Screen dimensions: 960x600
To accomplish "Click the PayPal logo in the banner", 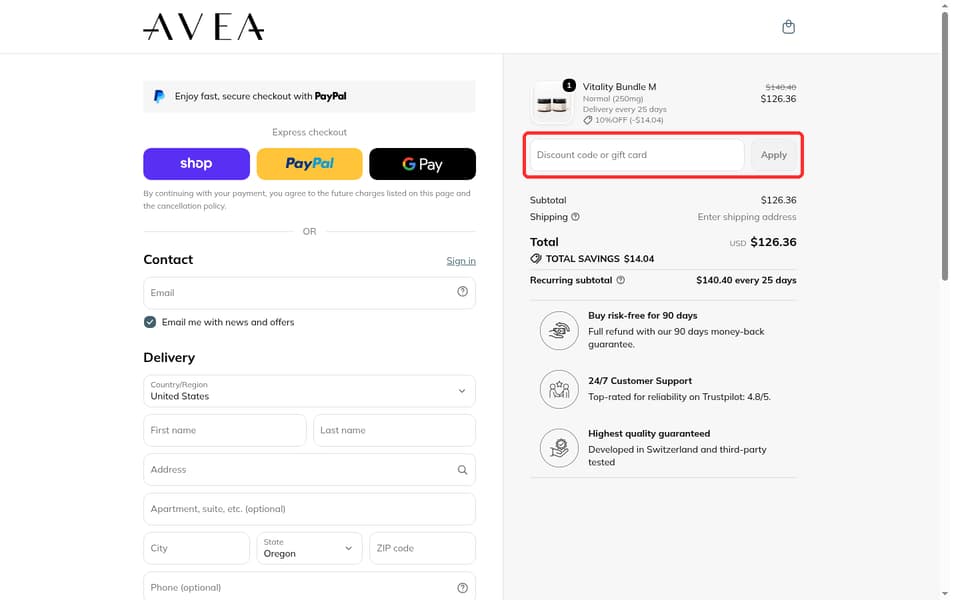I will coord(159,96).
